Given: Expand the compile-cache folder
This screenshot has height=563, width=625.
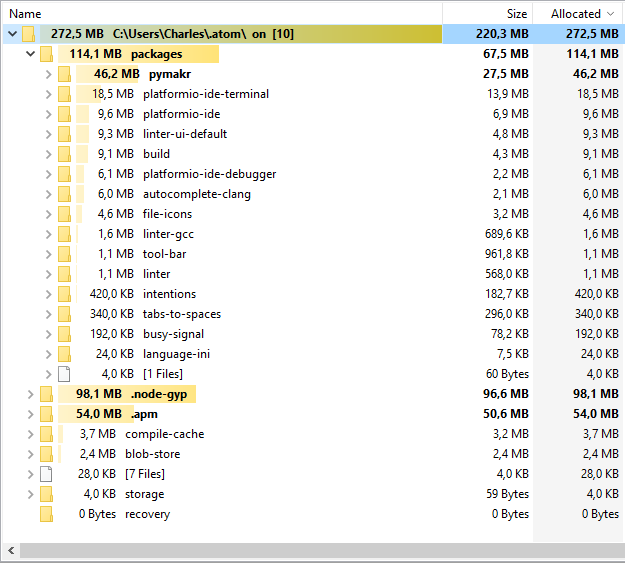Looking at the screenshot, I should pos(30,434).
